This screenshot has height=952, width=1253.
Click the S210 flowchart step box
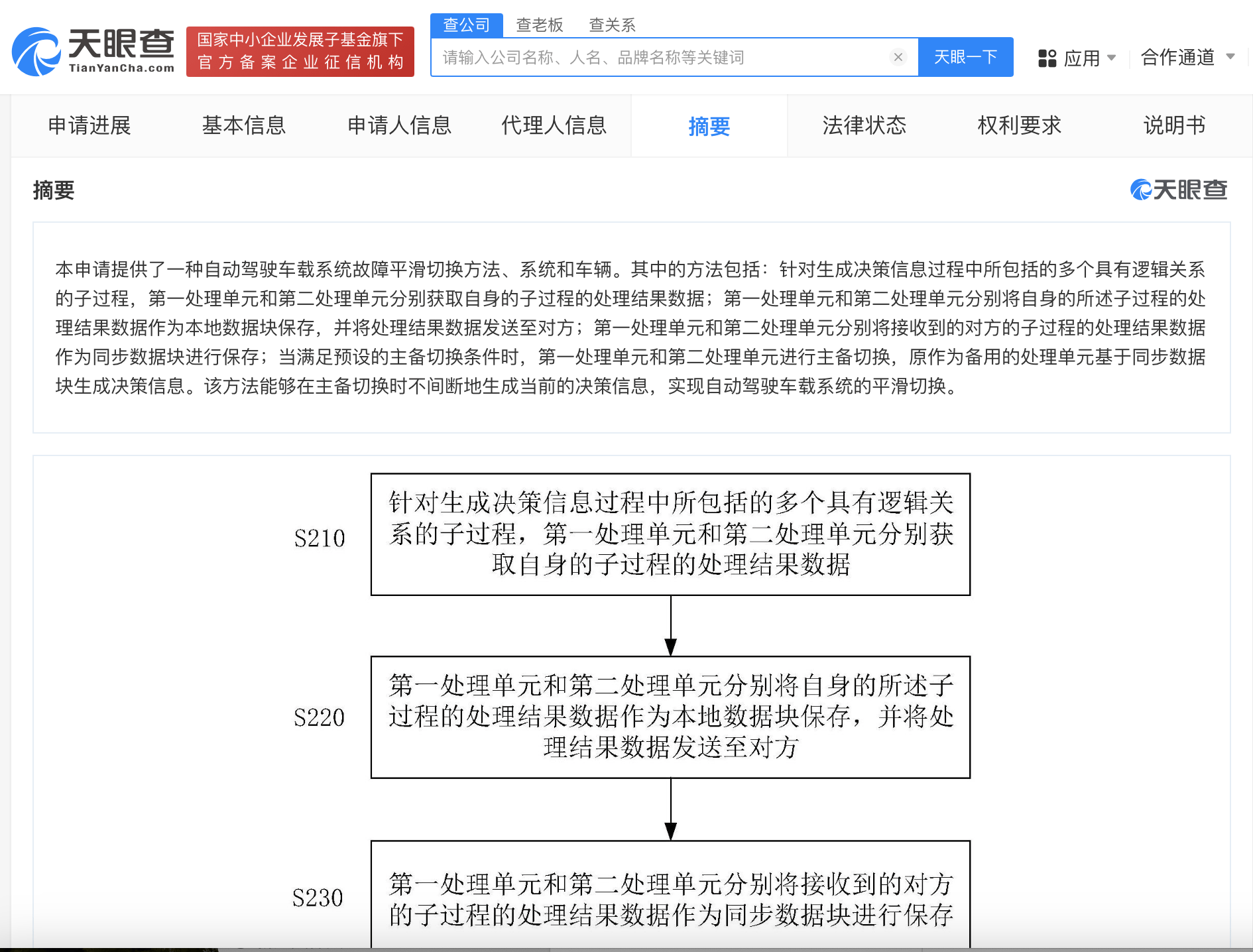point(670,534)
